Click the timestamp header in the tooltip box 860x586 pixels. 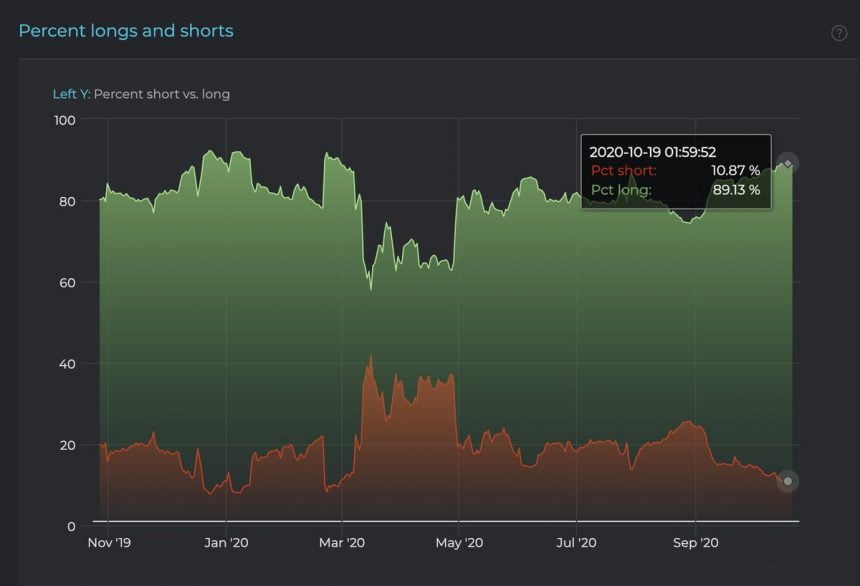pos(652,152)
